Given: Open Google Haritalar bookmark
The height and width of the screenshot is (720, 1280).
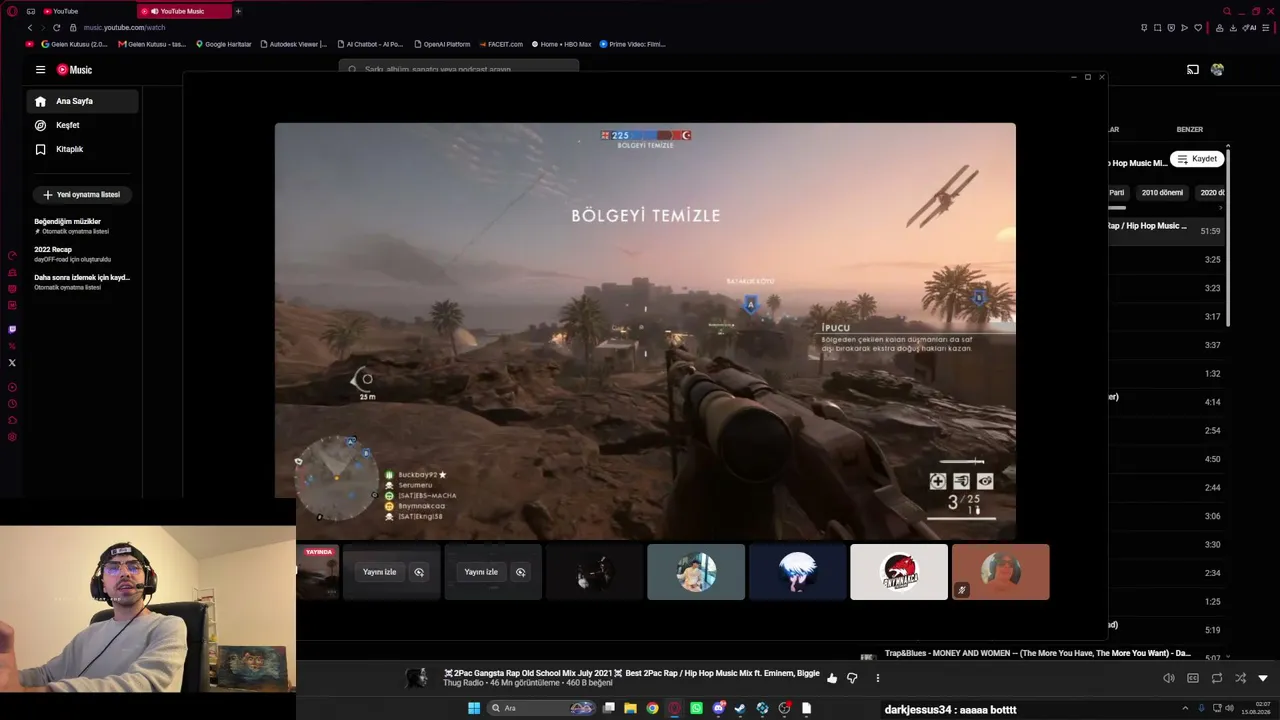Looking at the screenshot, I should (x=224, y=44).
